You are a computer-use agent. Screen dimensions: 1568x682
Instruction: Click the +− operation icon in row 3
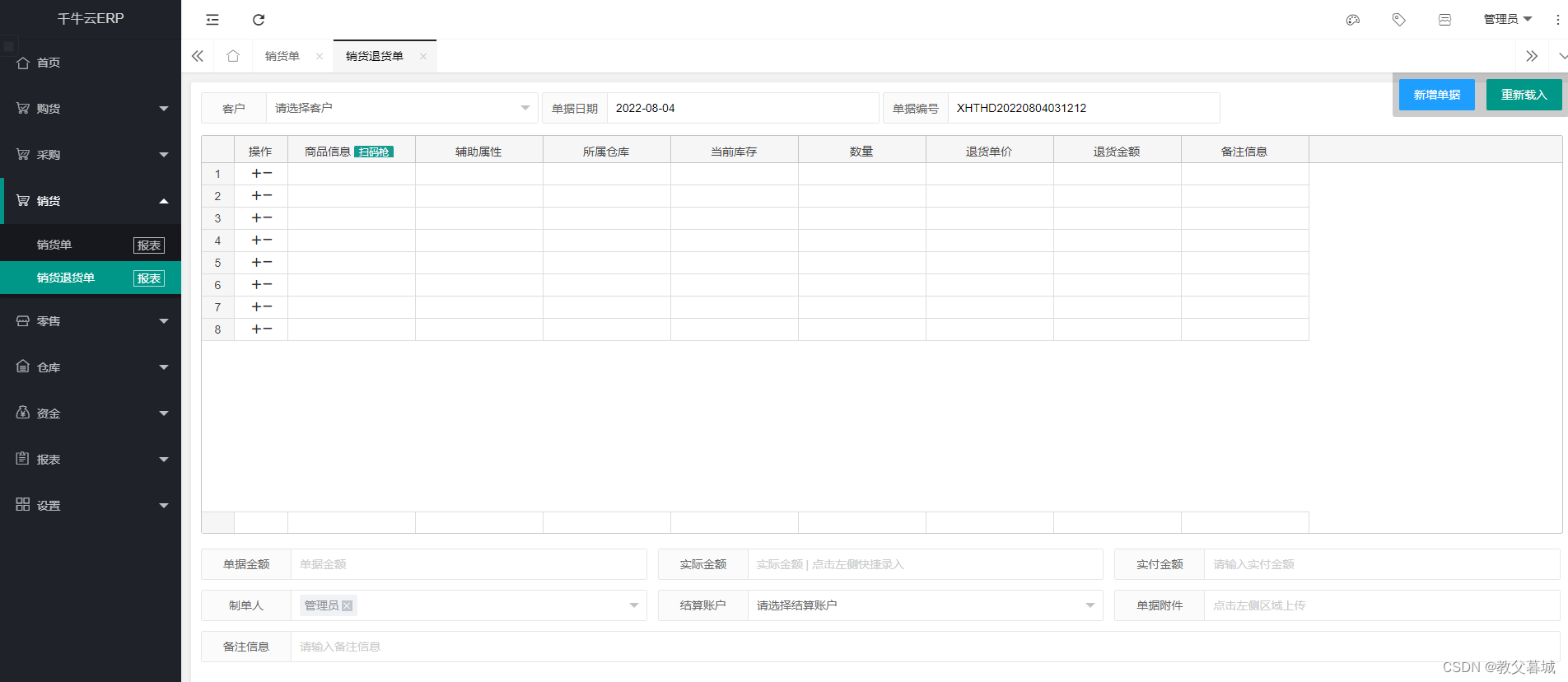262,218
